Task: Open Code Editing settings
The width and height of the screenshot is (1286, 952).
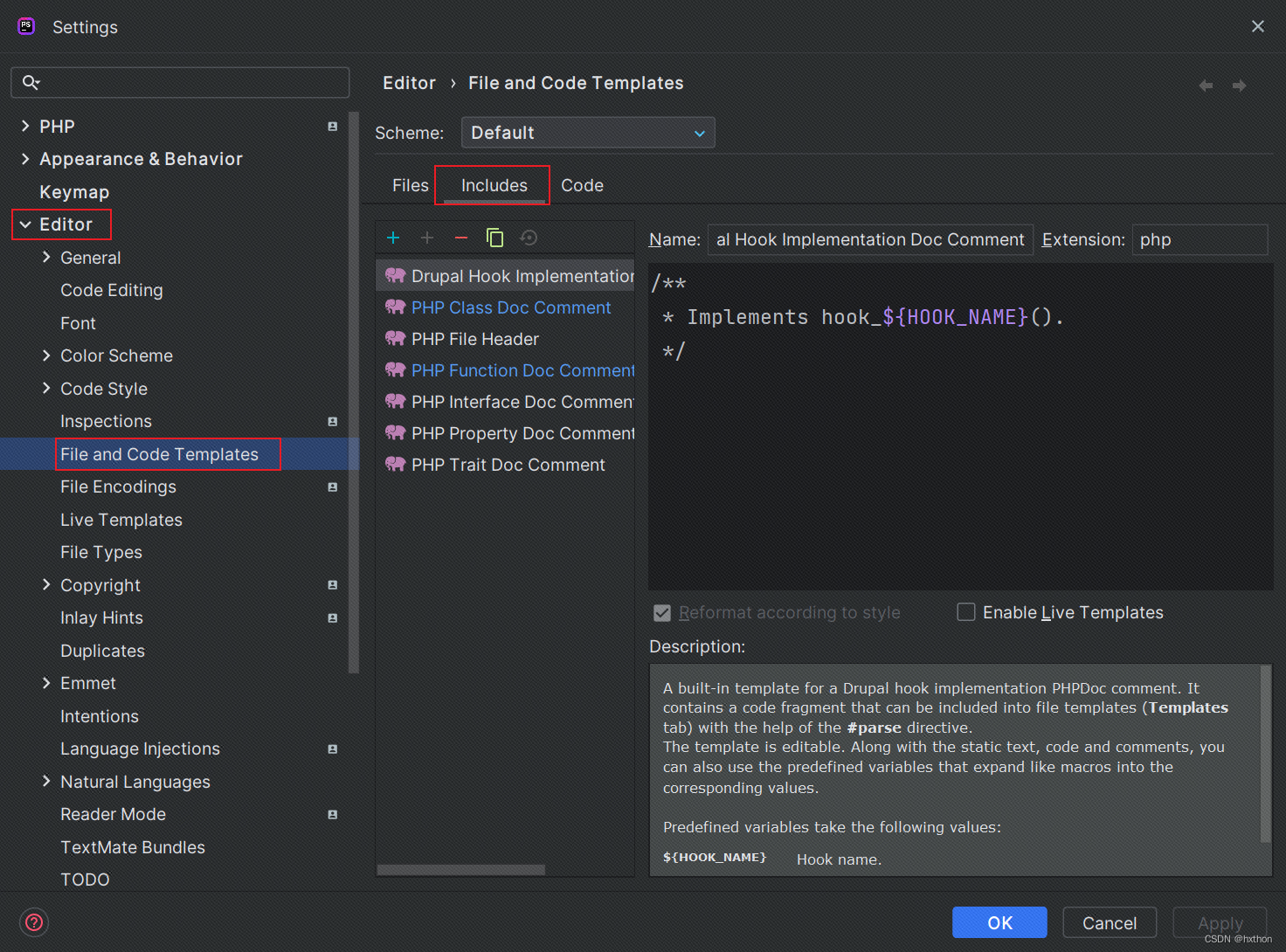Action: tap(112, 290)
